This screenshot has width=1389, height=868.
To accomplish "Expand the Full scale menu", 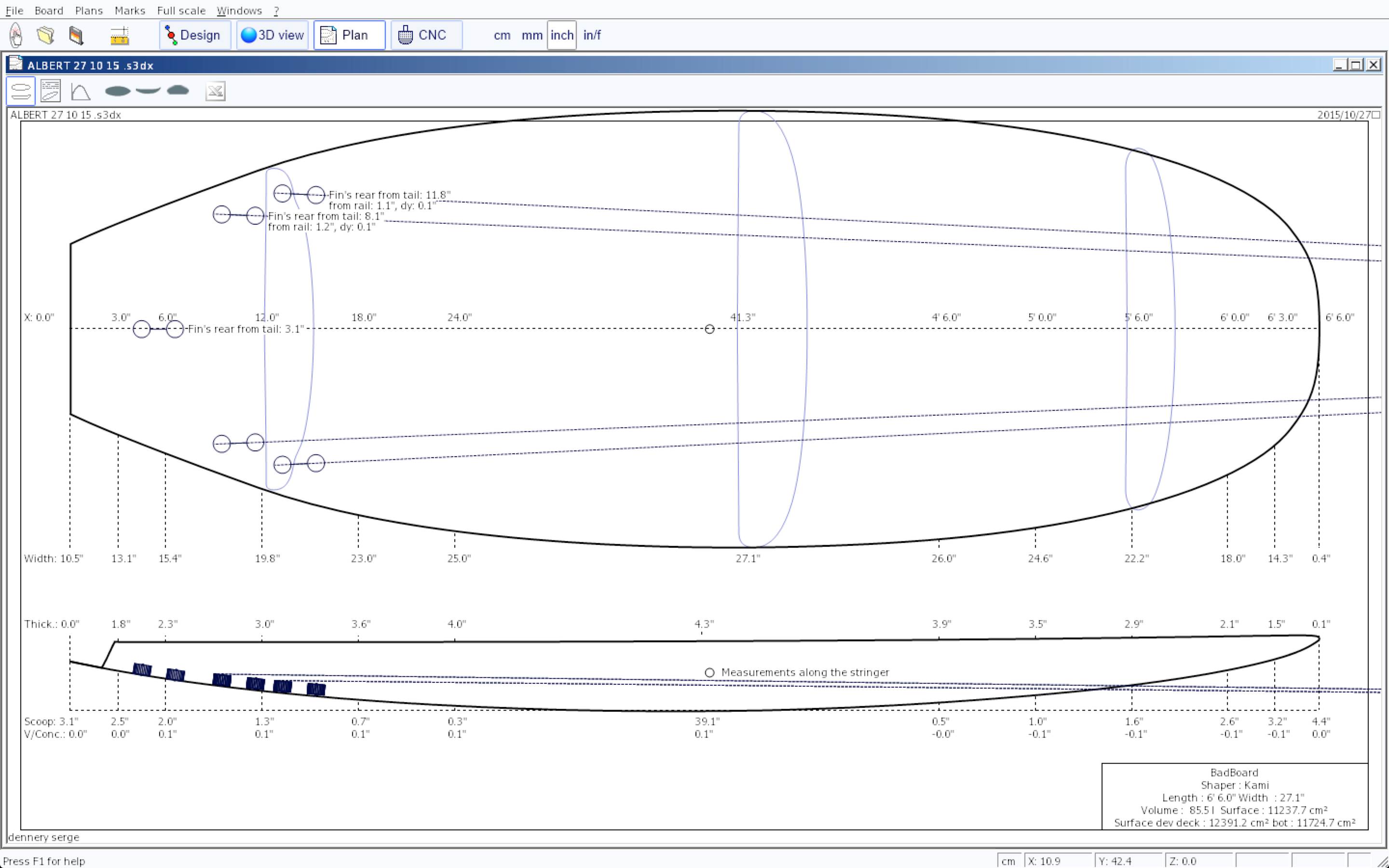I will 181,10.
